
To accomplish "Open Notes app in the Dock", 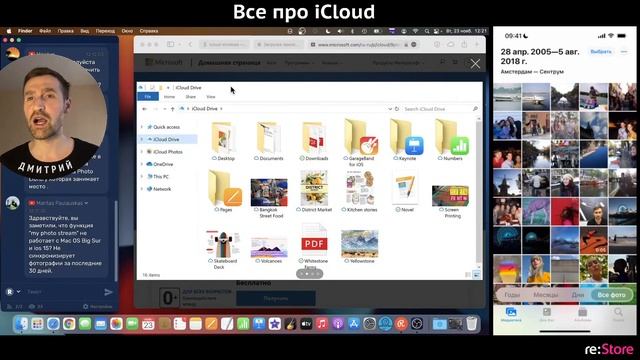I will (196, 324).
